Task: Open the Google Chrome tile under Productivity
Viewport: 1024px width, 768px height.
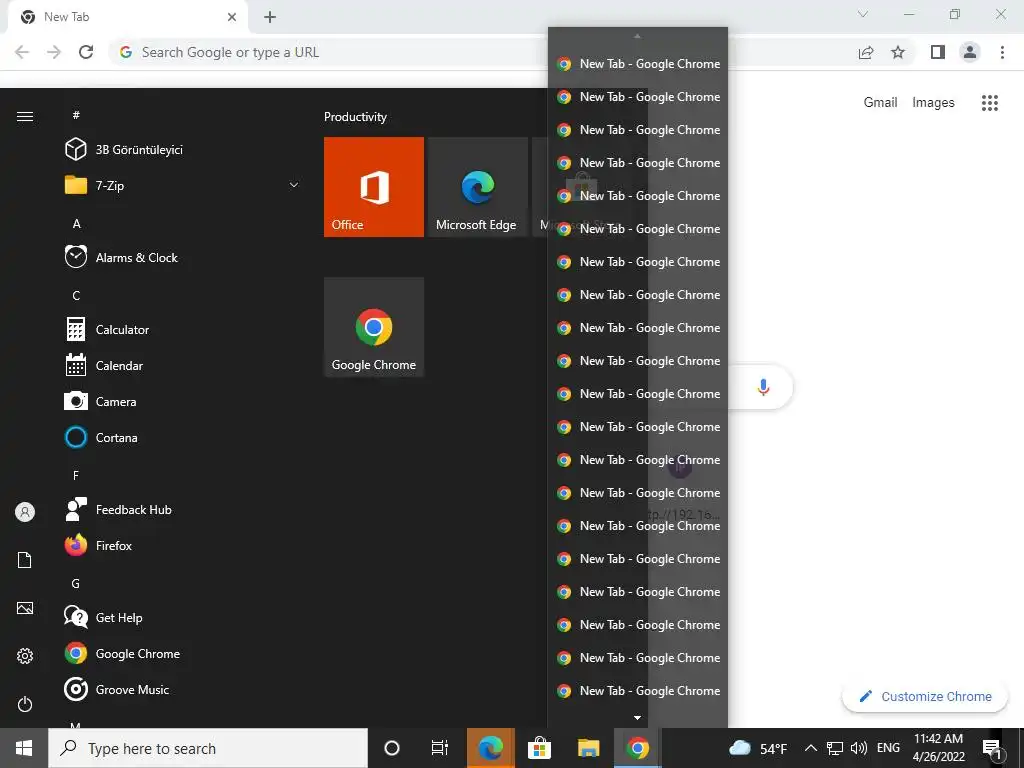Action: (374, 327)
